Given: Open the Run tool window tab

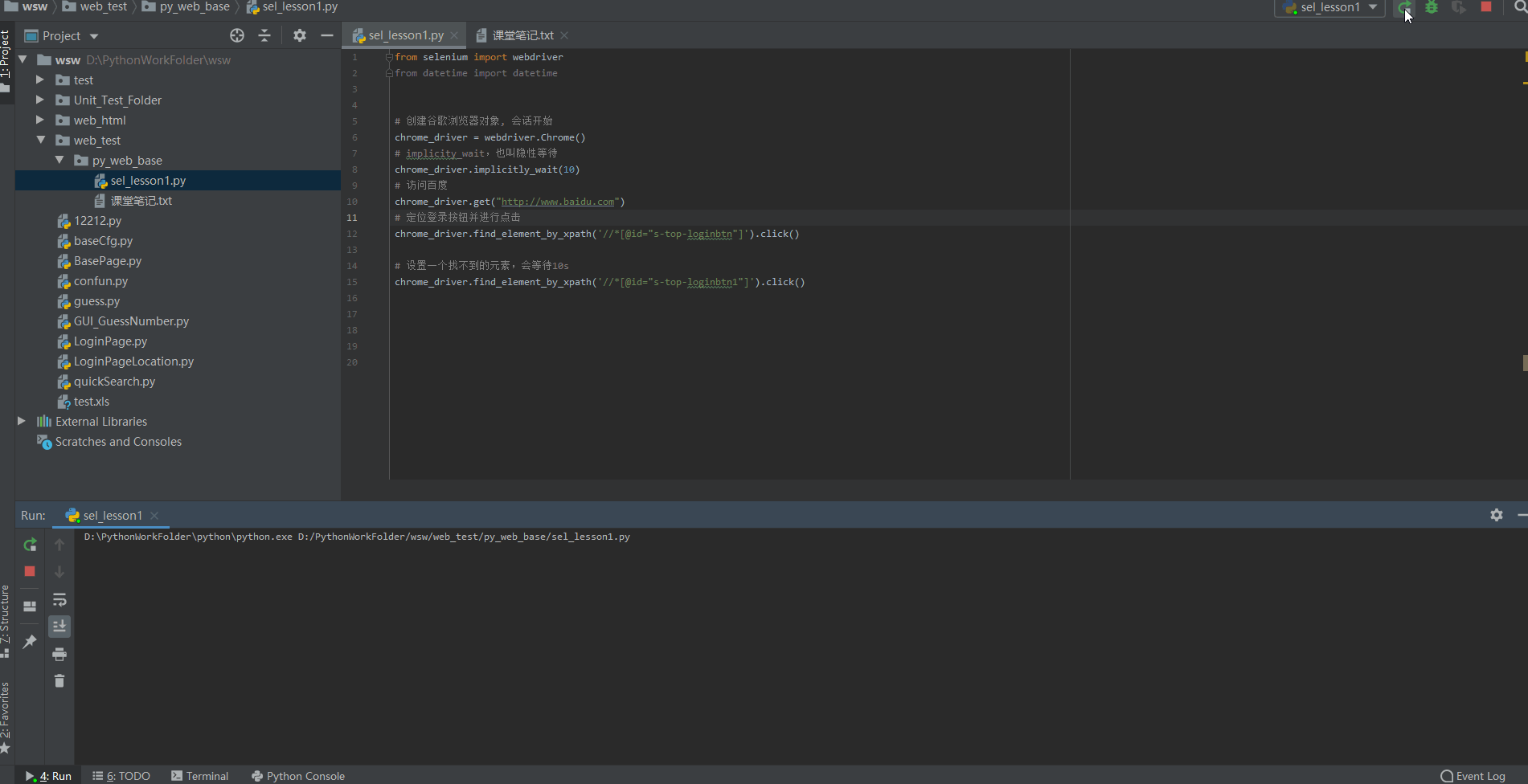Looking at the screenshot, I should click(x=47, y=776).
